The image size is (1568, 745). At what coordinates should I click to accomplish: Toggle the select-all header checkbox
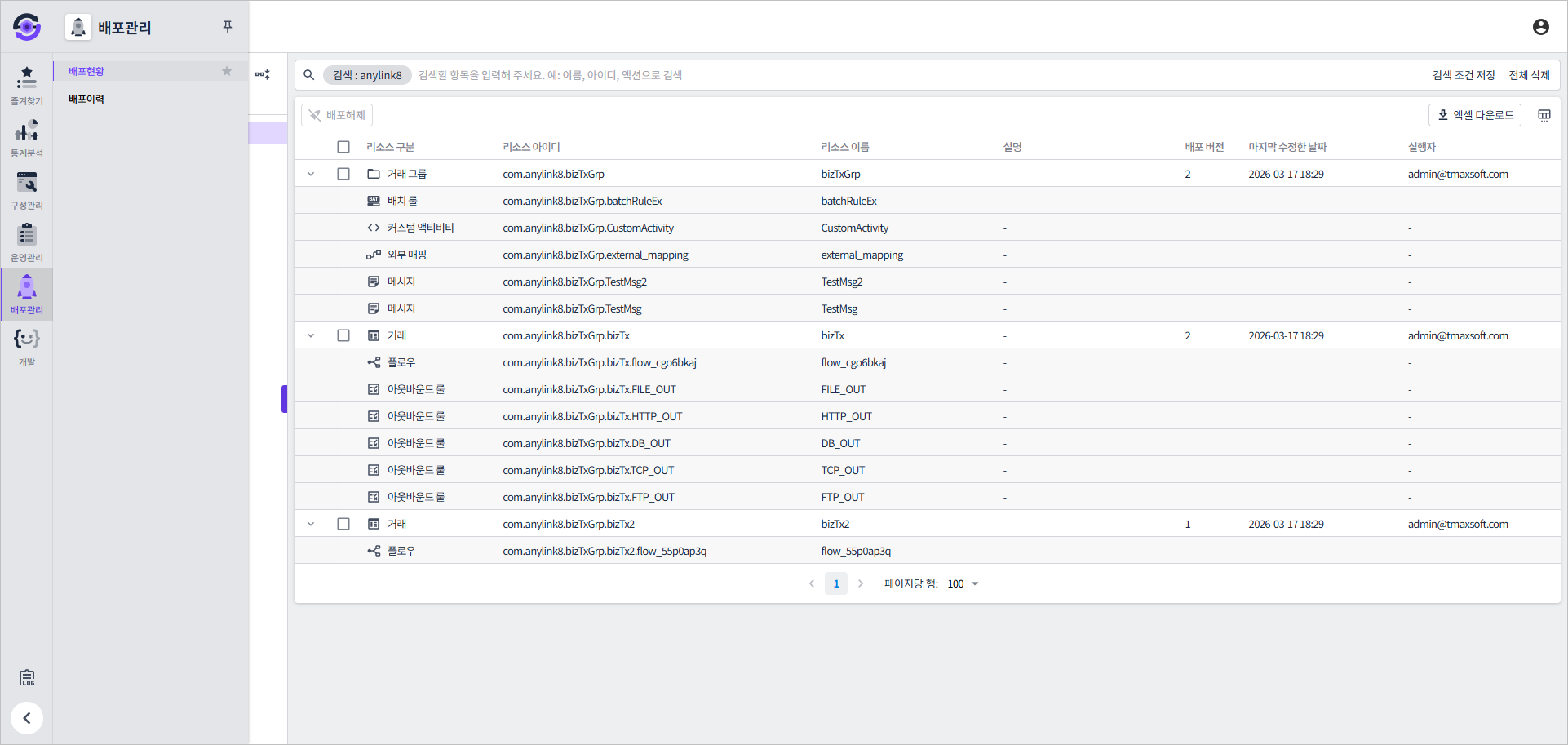point(343,147)
